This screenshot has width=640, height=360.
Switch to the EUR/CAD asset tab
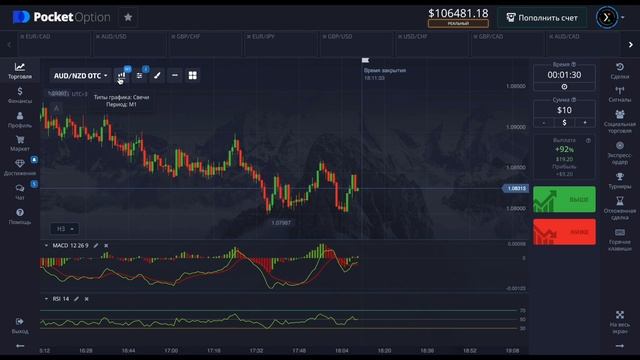(54, 44)
